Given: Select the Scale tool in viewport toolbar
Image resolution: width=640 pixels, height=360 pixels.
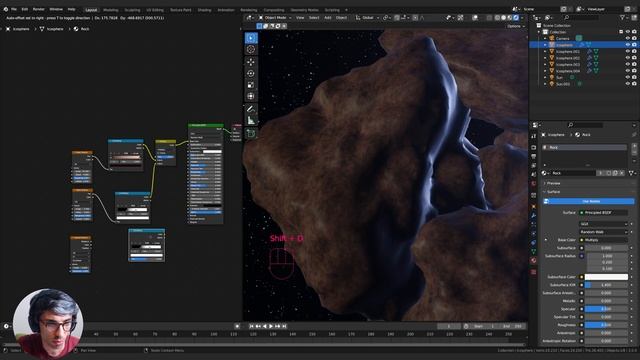Looking at the screenshot, I should pos(251,85).
